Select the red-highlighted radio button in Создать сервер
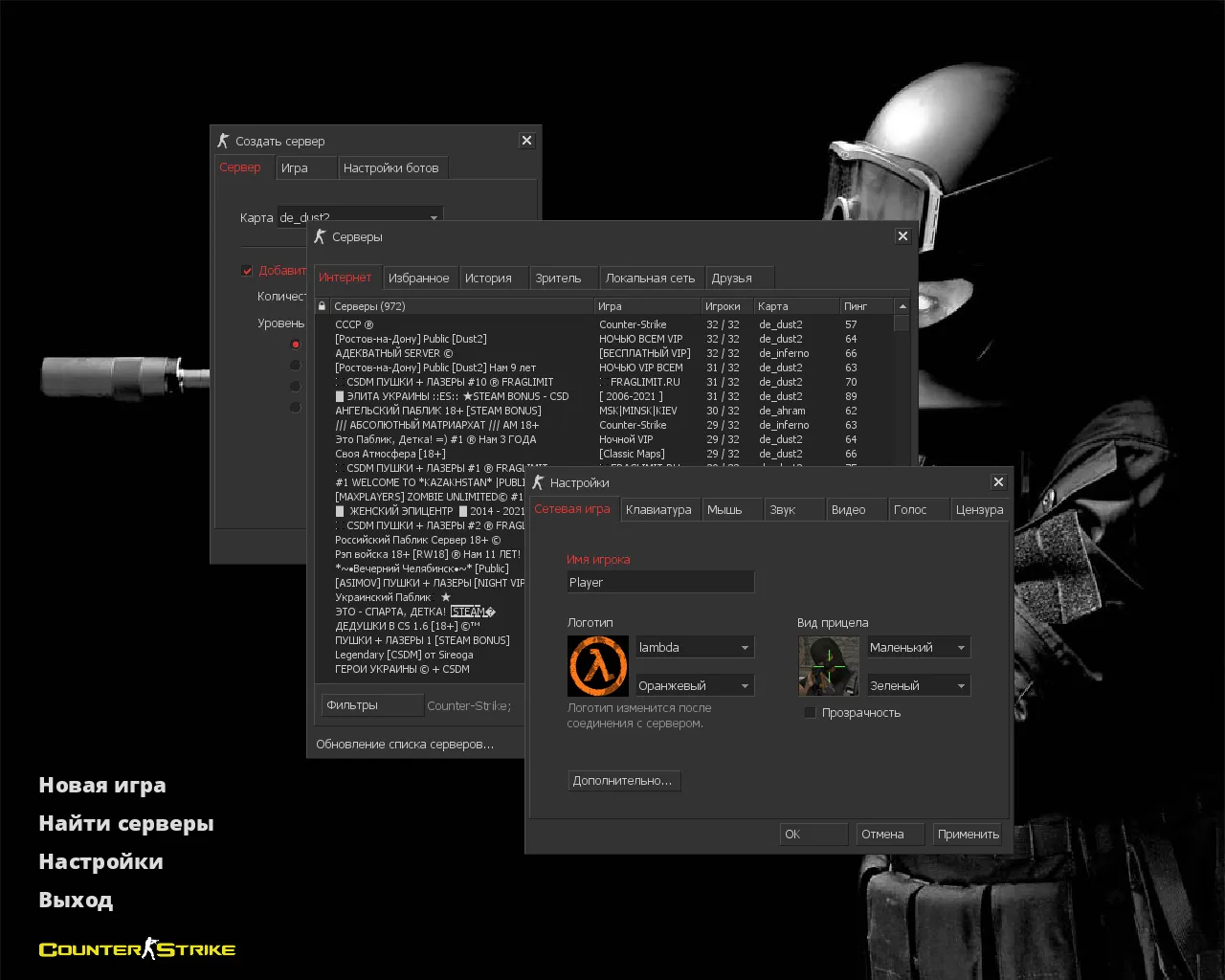 [295, 345]
